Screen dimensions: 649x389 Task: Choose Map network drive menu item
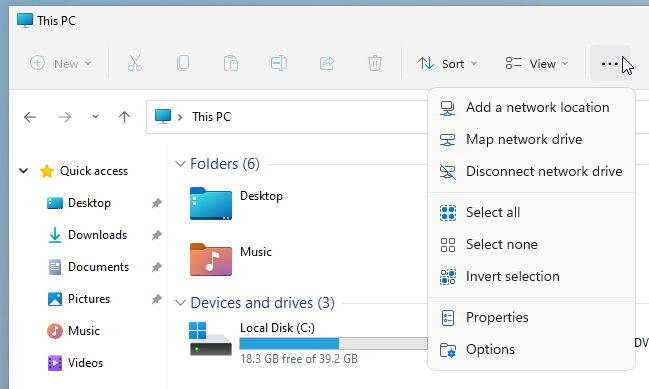531,139
